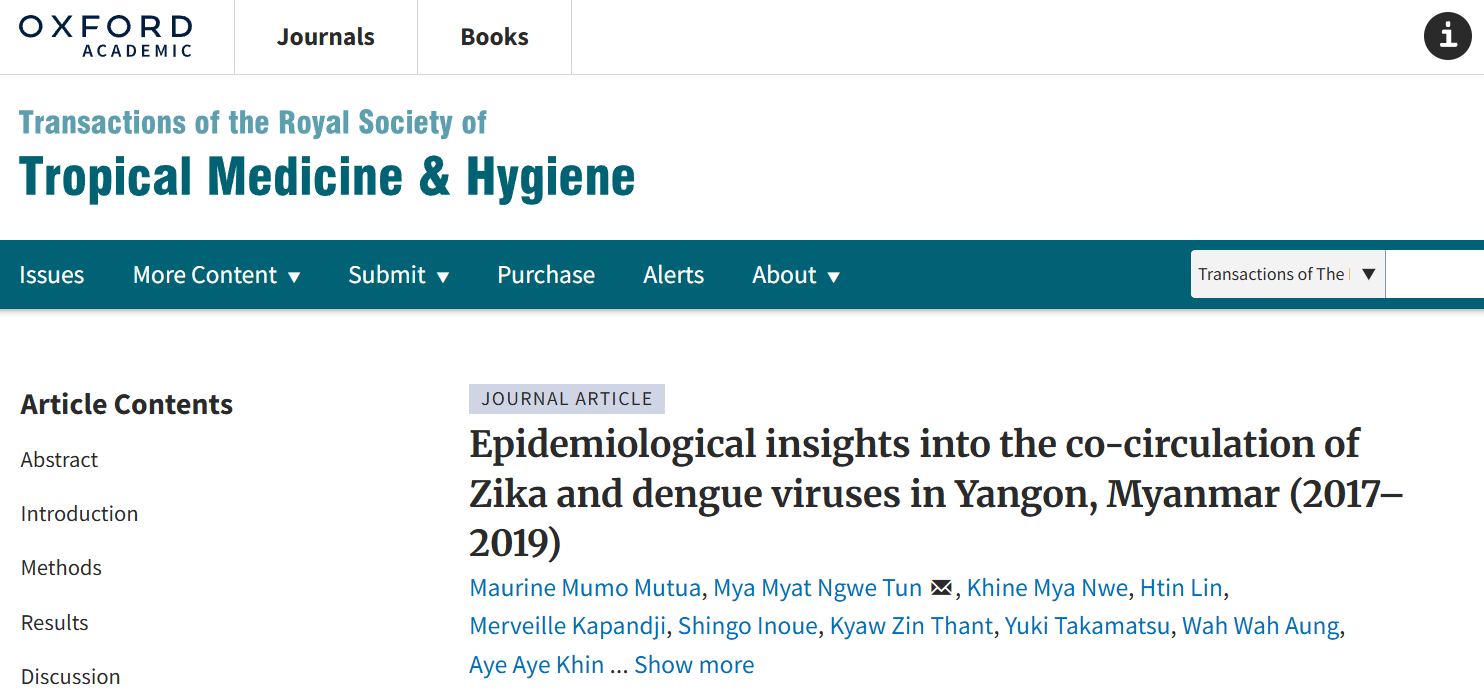Screen dimensions: 1484x699
Task: Open the Tropical Medicine & Hygiene journal title
Action: coord(327,176)
